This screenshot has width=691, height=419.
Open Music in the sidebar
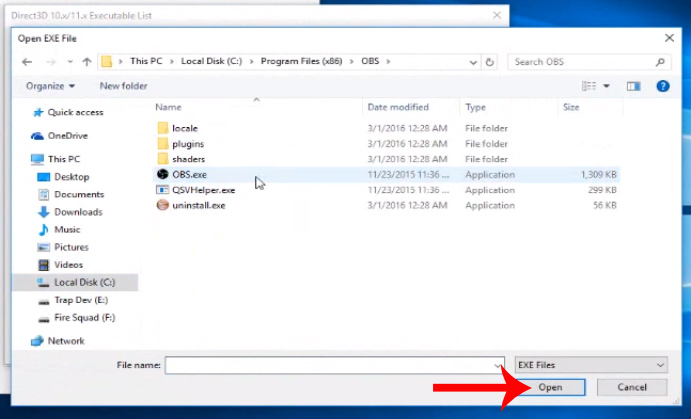(59, 230)
